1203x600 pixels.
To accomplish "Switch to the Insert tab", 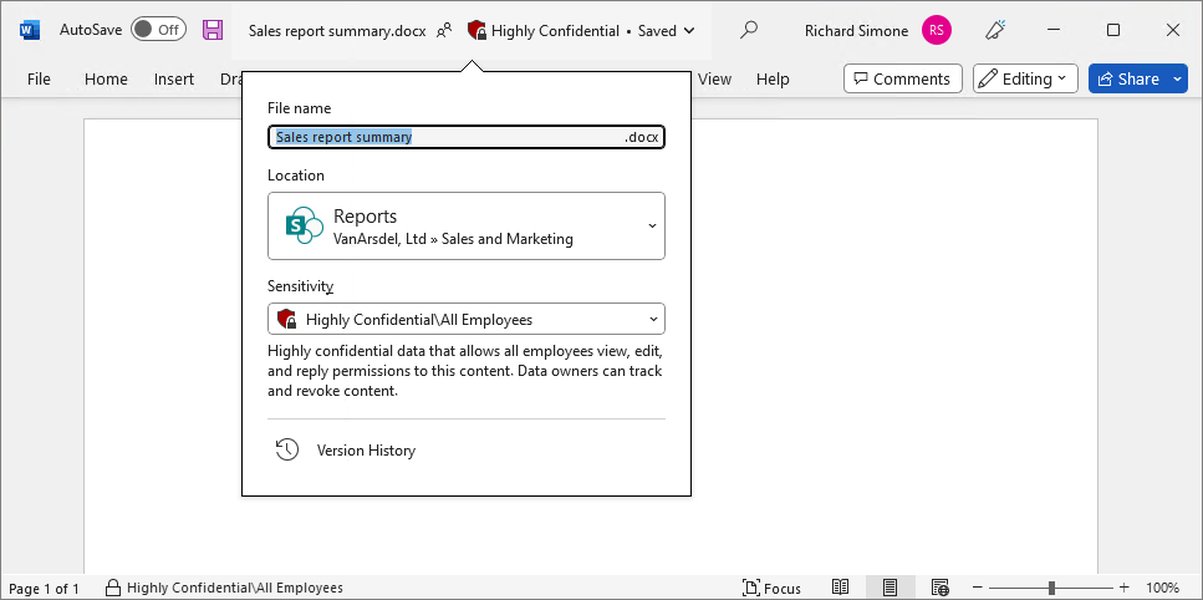I will tap(174, 79).
